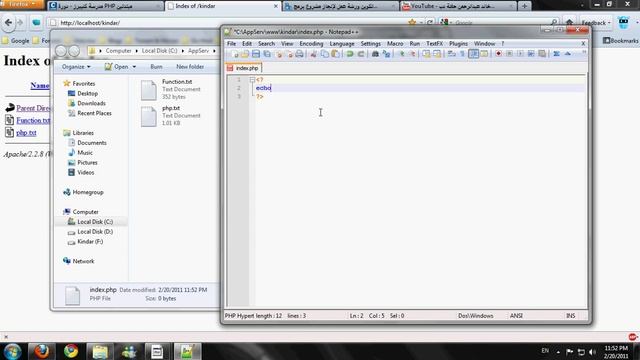Select the index.php document tab
Image resolution: width=640 pixels, height=360 pixels.
point(243,68)
